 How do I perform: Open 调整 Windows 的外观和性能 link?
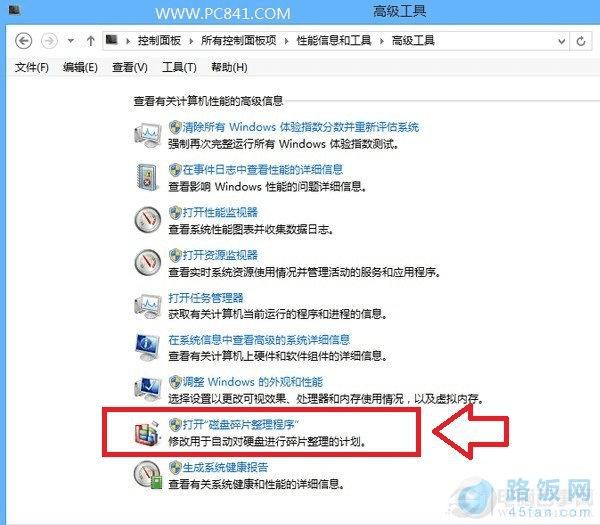click(x=253, y=382)
